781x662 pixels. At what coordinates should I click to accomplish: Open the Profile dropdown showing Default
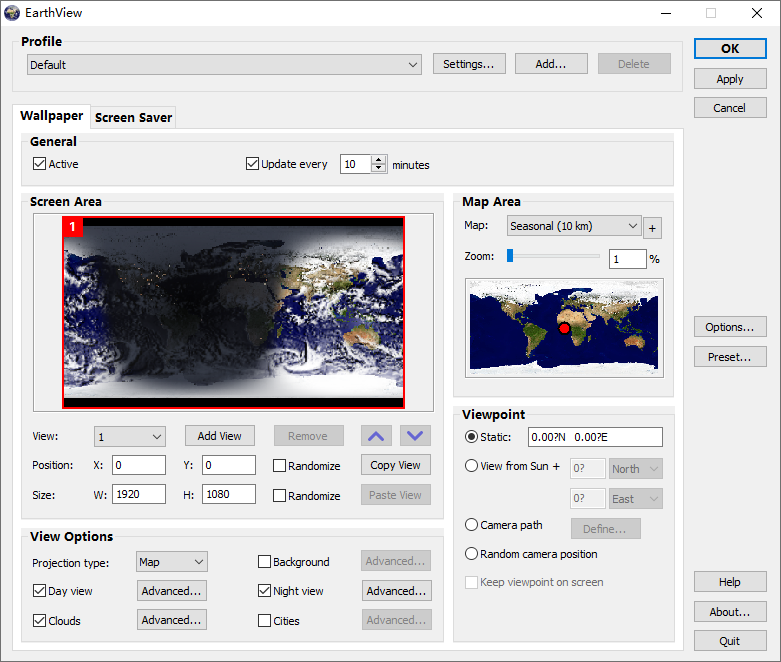(x=224, y=65)
